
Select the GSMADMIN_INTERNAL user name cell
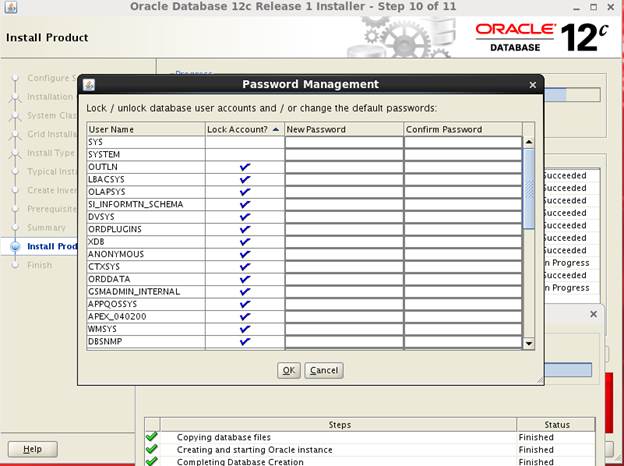pyautogui.click(x=146, y=292)
